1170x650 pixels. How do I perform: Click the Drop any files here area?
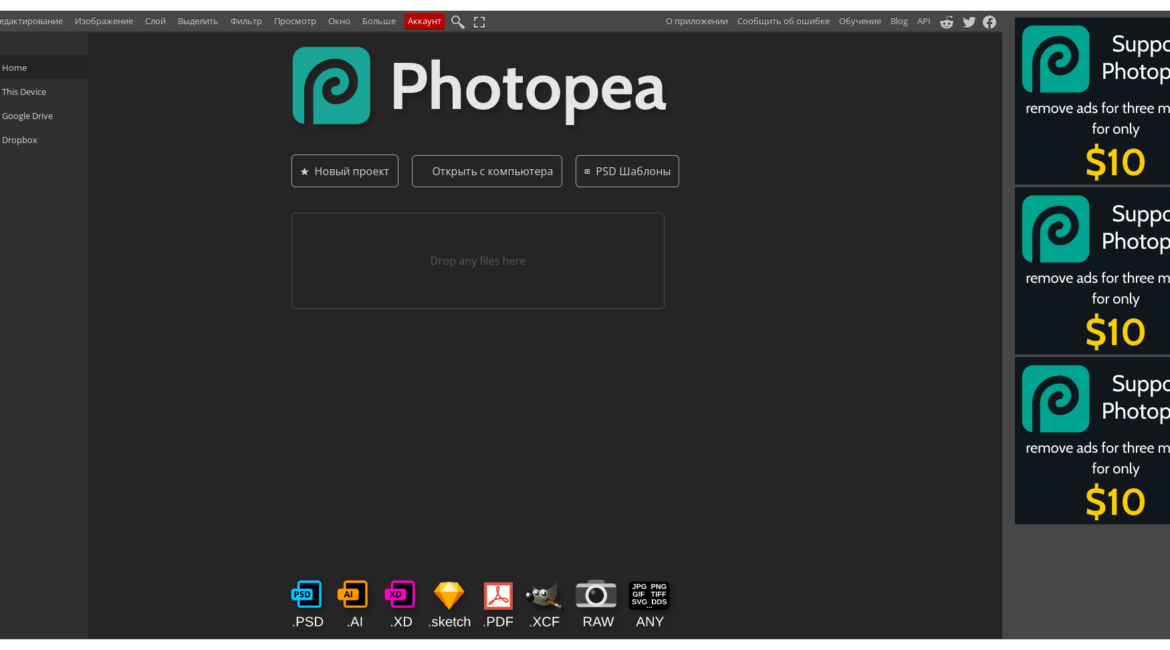pos(478,260)
